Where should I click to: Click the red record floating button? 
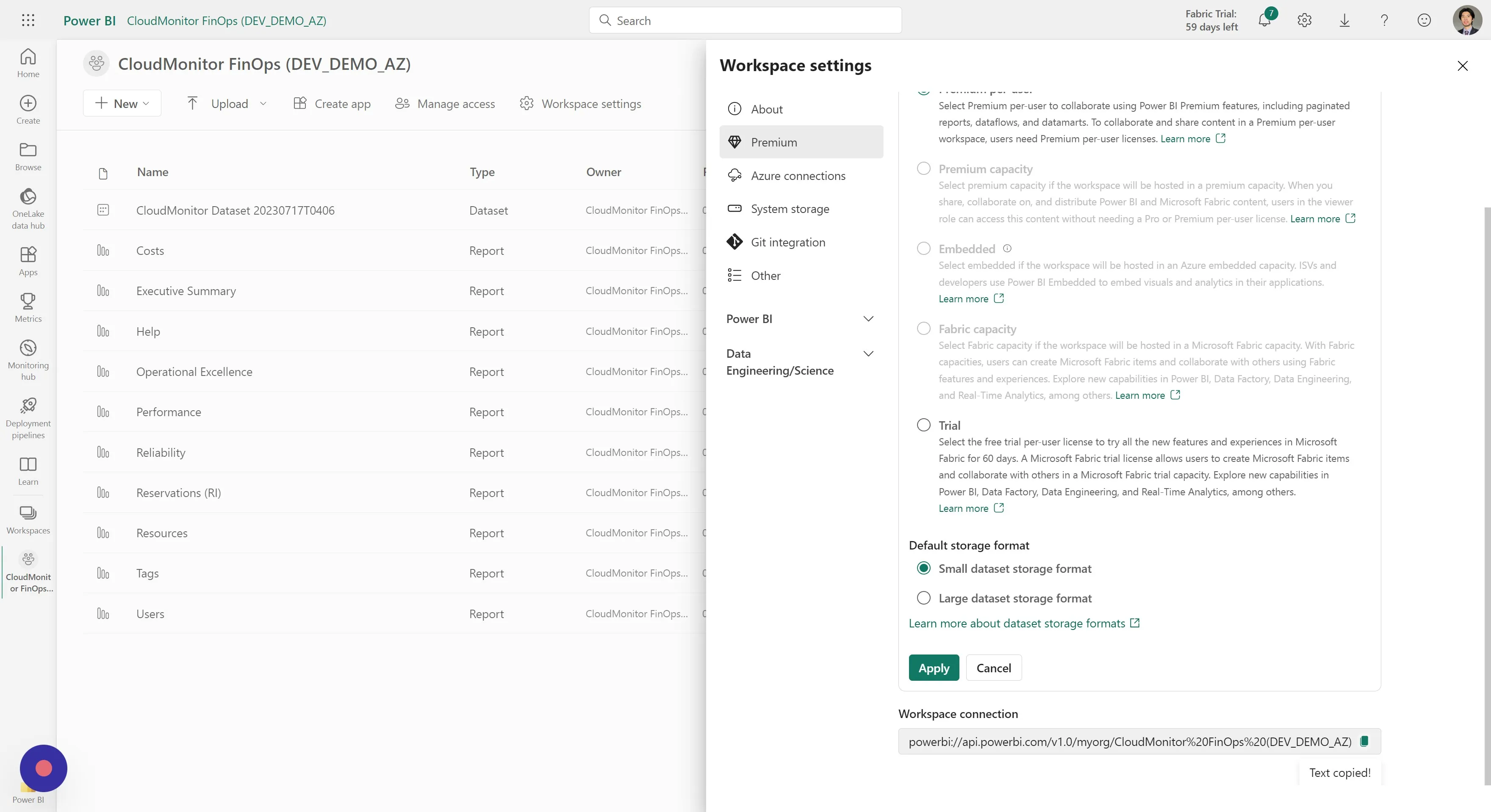(x=43, y=768)
